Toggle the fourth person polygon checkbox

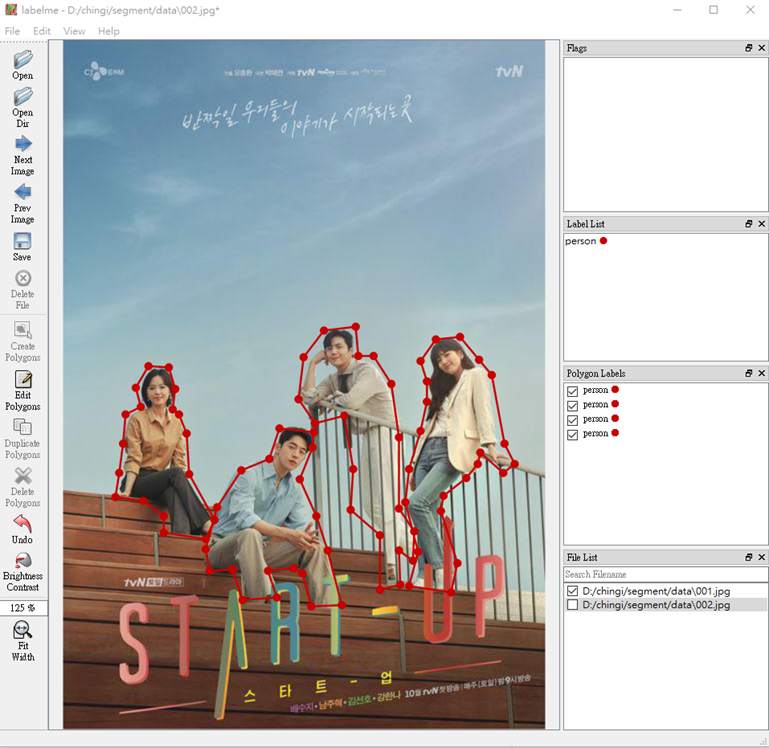coord(572,435)
